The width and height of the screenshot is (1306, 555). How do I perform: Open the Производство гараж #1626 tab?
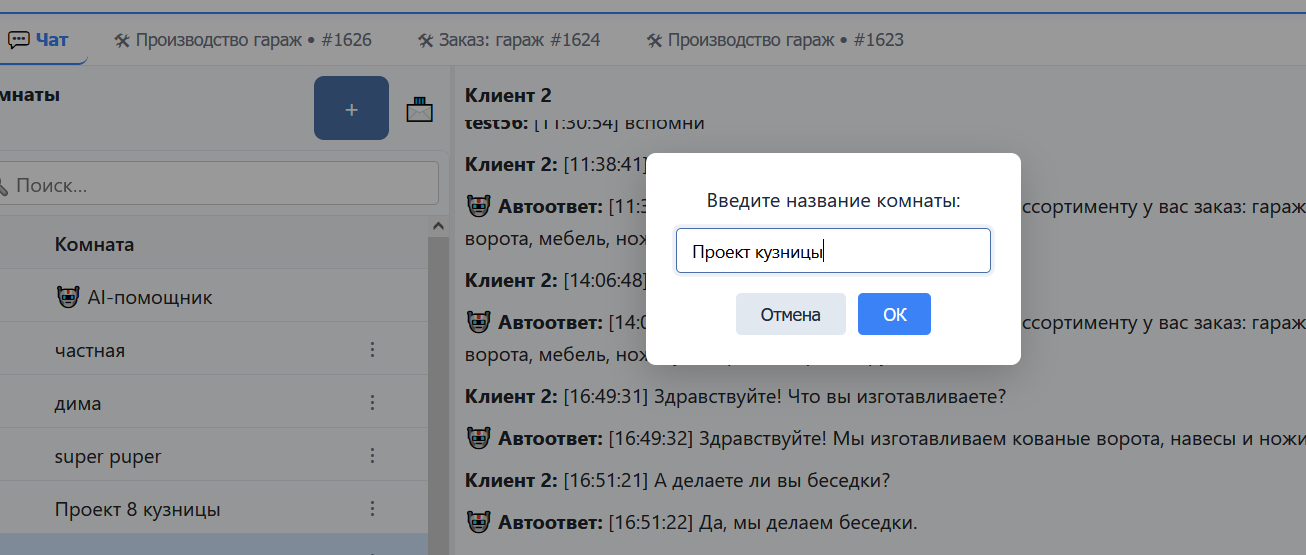pyautogui.click(x=242, y=40)
